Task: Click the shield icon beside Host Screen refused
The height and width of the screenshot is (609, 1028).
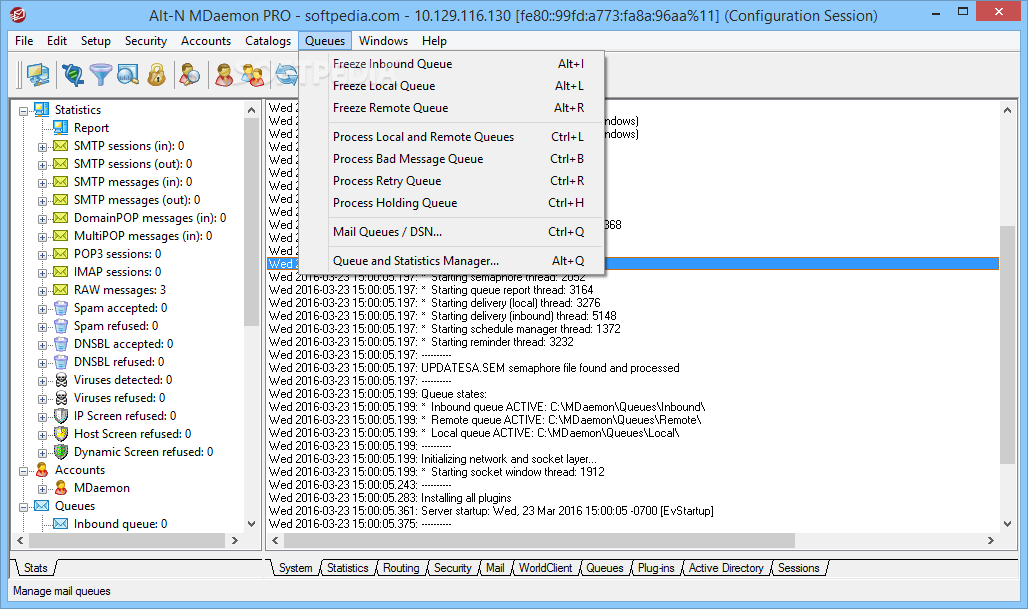Action: click(61, 433)
